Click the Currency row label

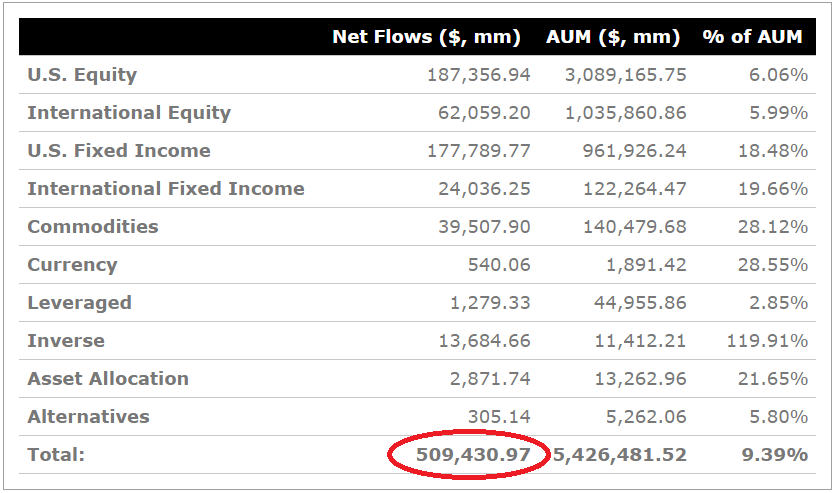pos(72,265)
